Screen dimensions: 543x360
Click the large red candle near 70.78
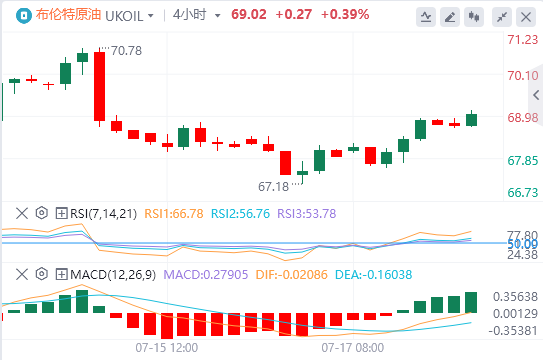(x=99, y=87)
